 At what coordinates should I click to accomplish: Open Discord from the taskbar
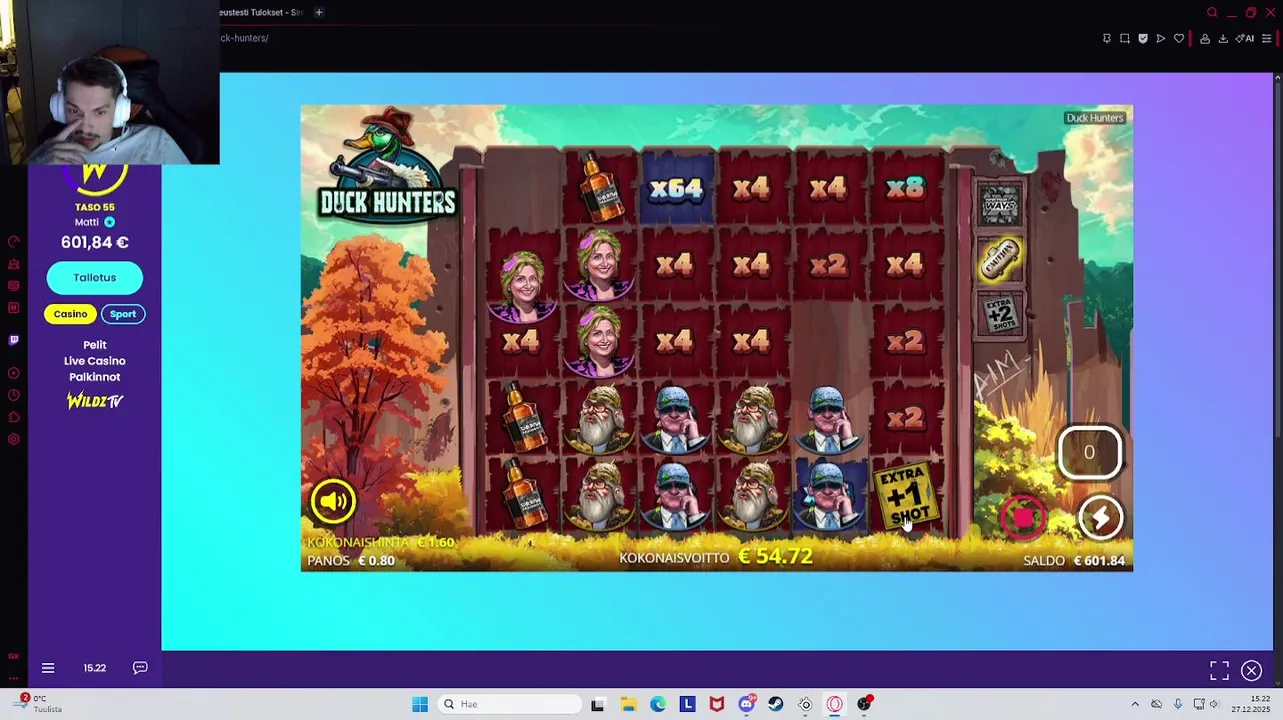(x=746, y=704)
